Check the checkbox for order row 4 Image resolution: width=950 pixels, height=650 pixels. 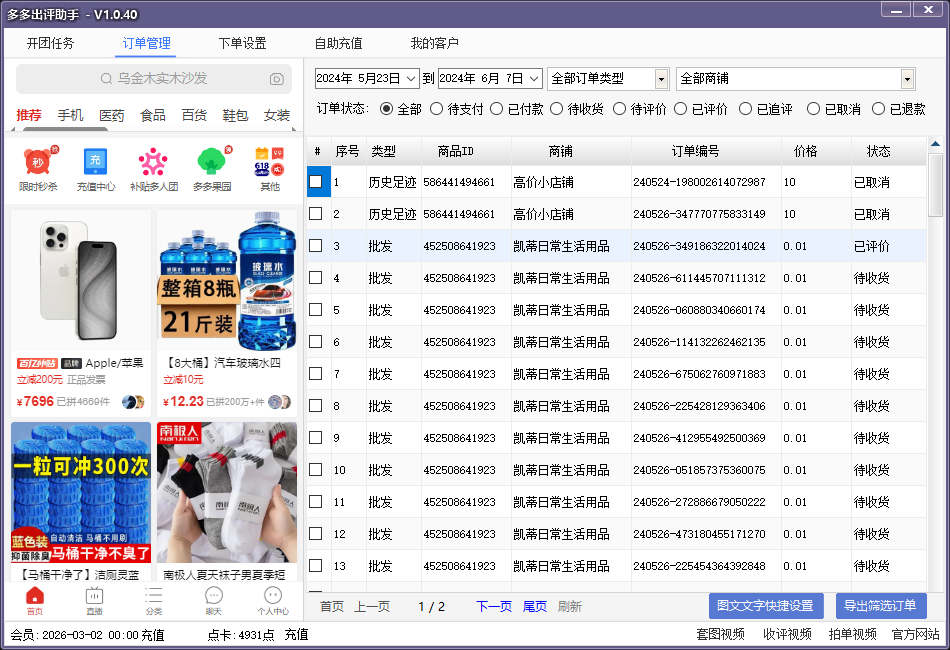click(316, 278)
